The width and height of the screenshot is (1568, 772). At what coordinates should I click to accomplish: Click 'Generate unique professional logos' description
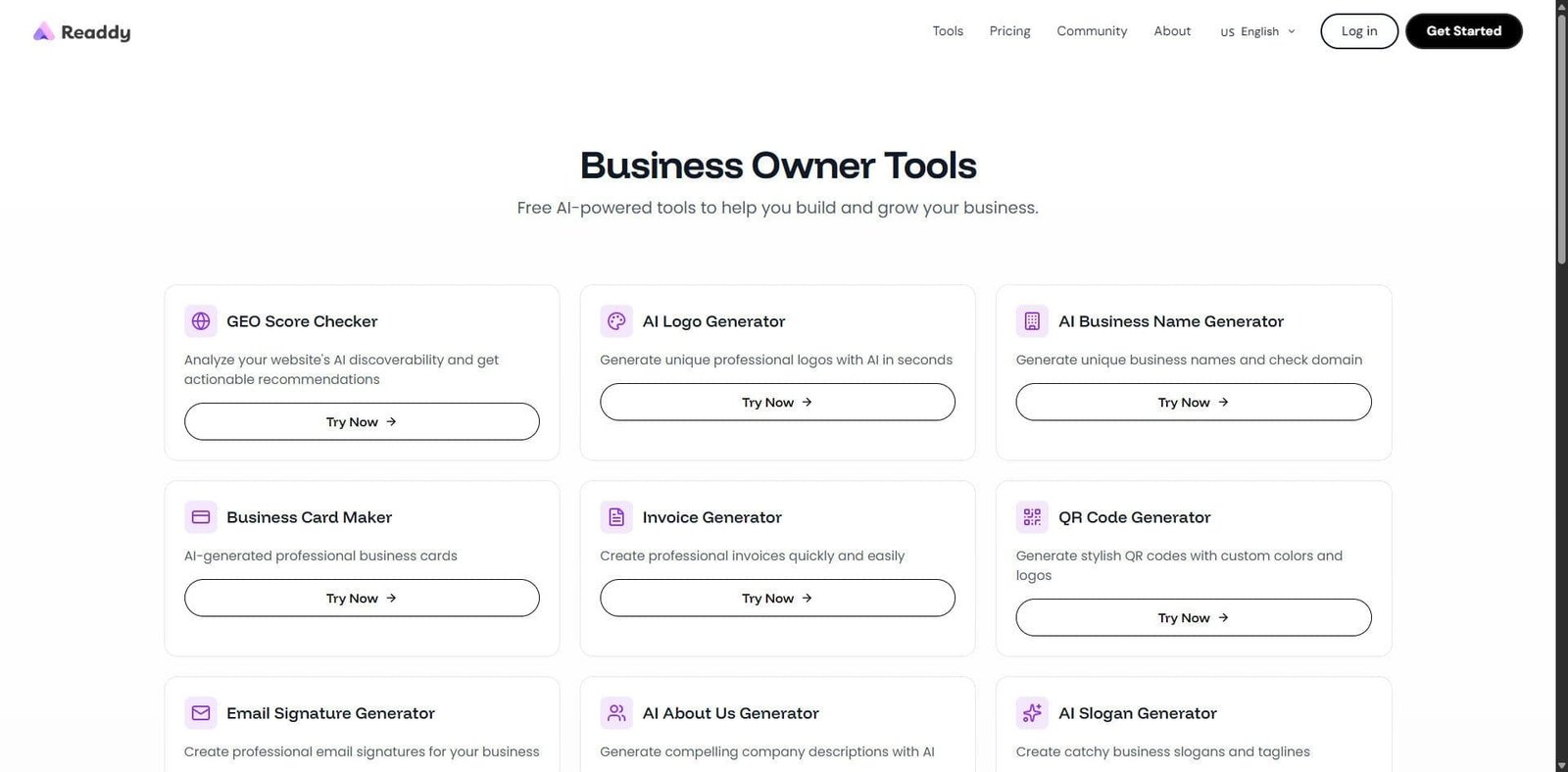coord(776,360)
